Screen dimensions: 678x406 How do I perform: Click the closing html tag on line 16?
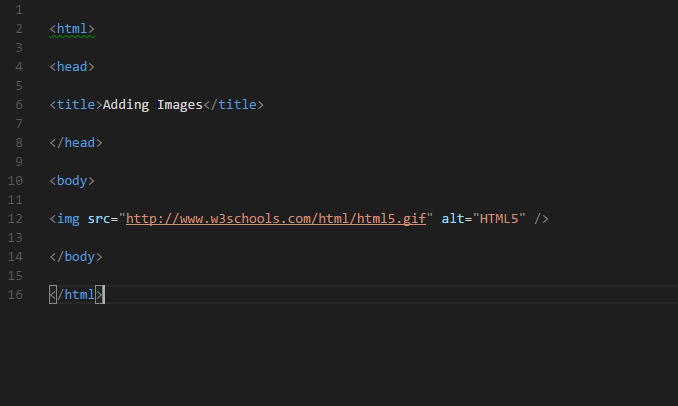[76, 295]
